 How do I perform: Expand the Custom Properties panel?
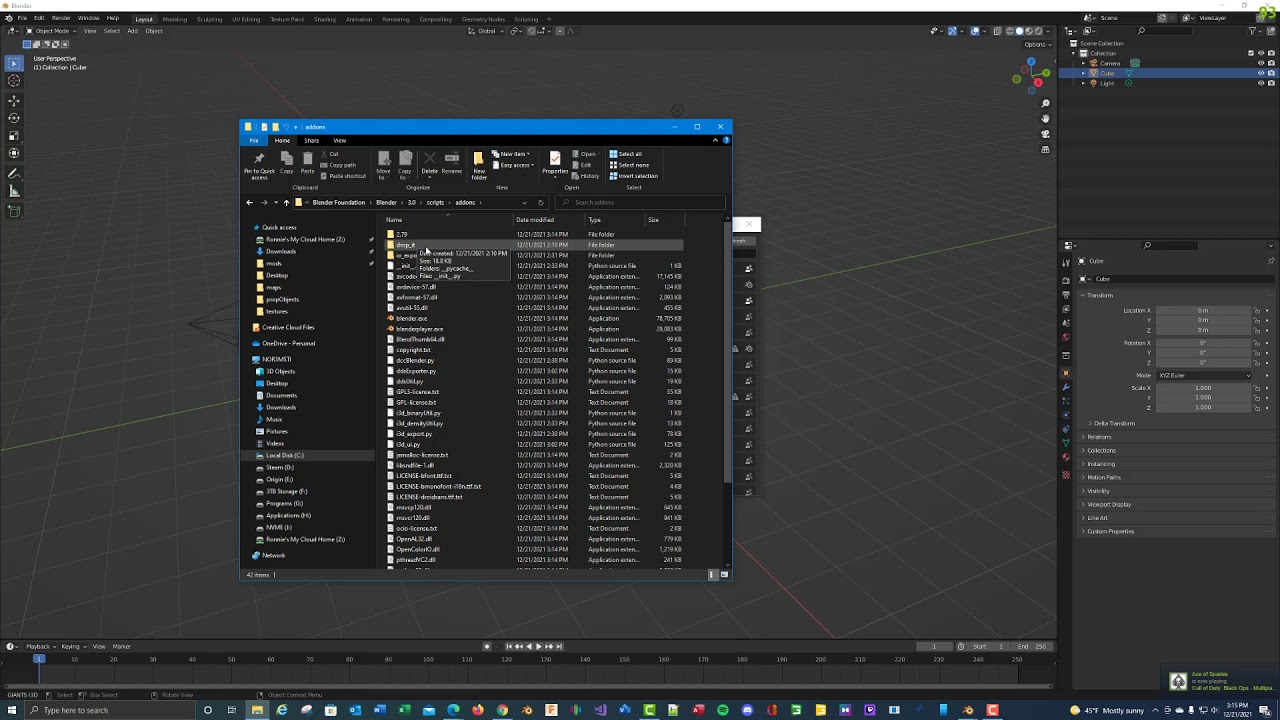click(x=1109, y=531)
